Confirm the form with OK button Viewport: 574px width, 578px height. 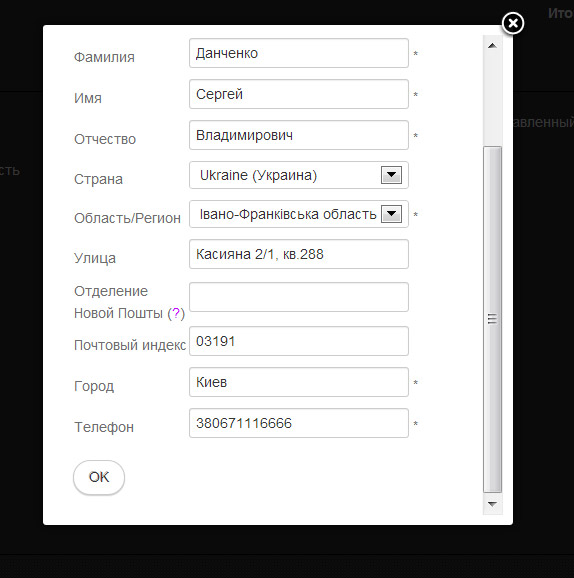[99, 477]
